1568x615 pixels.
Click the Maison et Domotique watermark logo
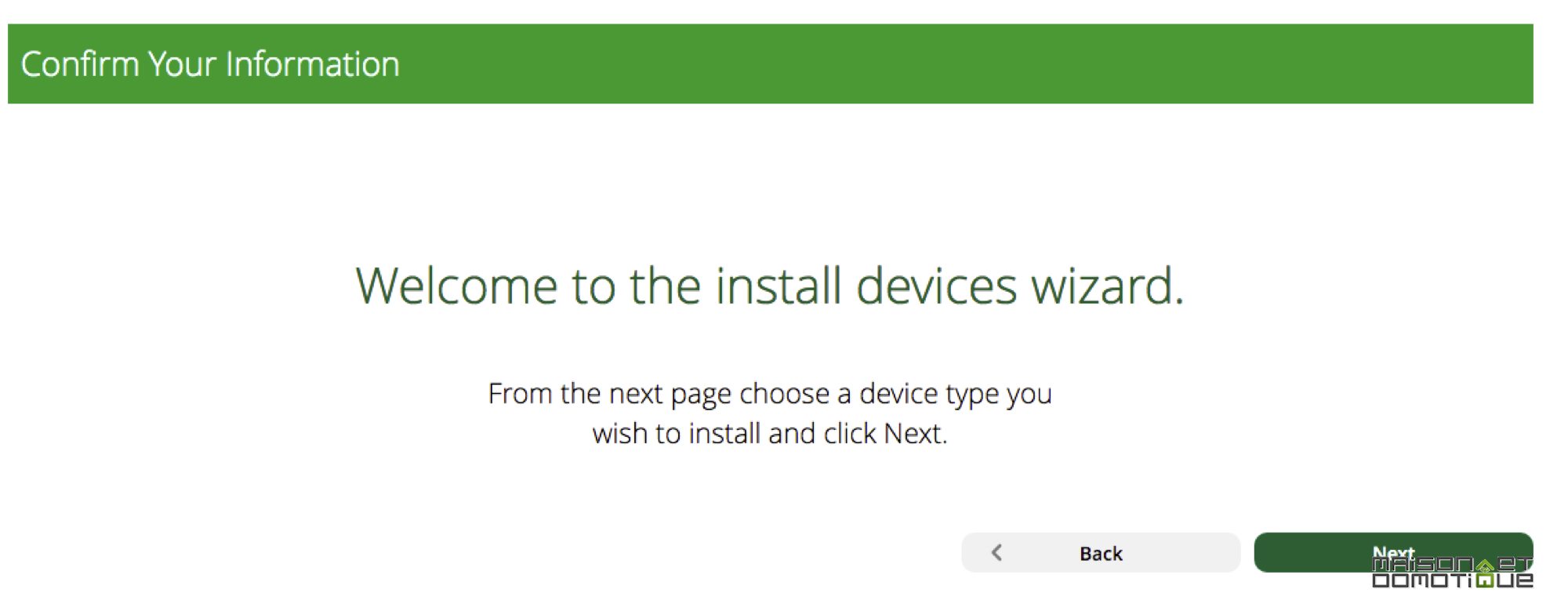tap(1452, 572)
